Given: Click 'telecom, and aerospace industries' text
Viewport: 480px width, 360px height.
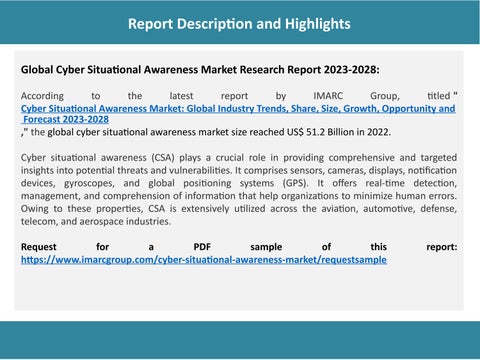Looking at the screenshot, I should pos(96,222).
